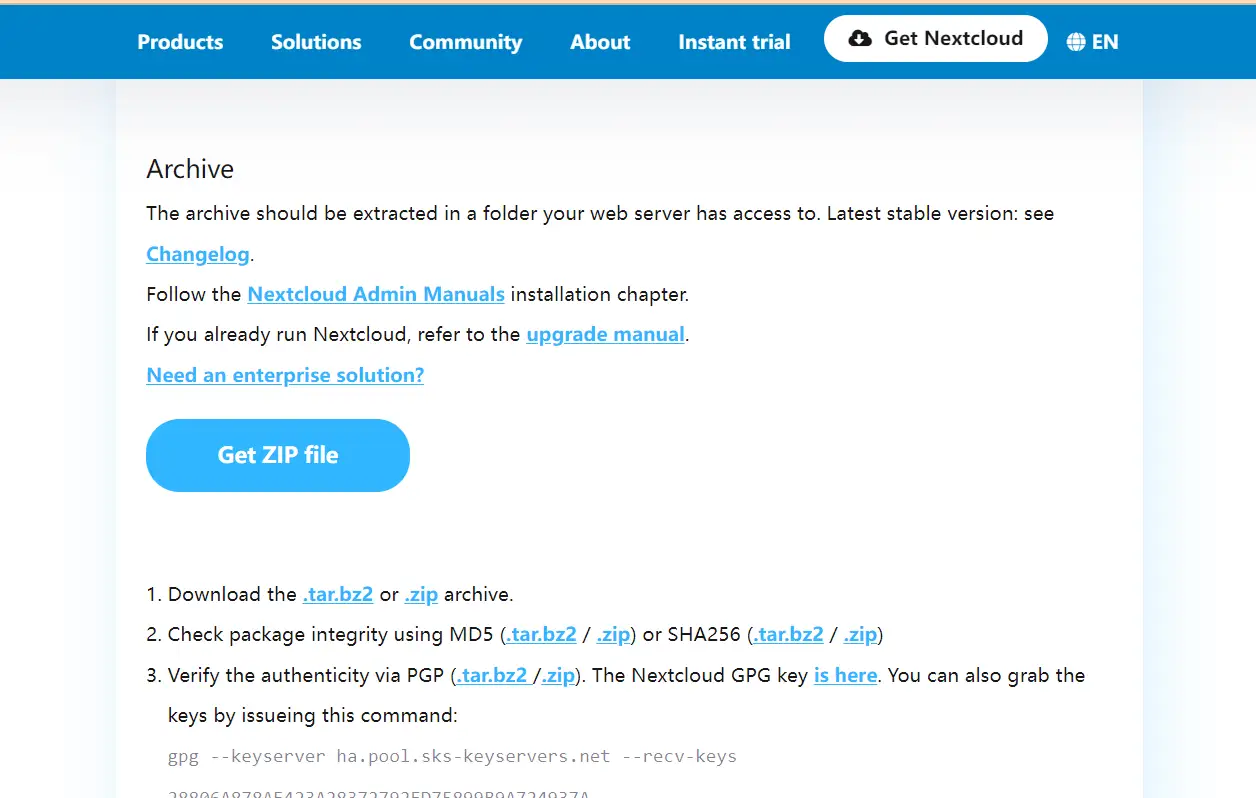Follow the upgrade manual link

pos(605,334)
